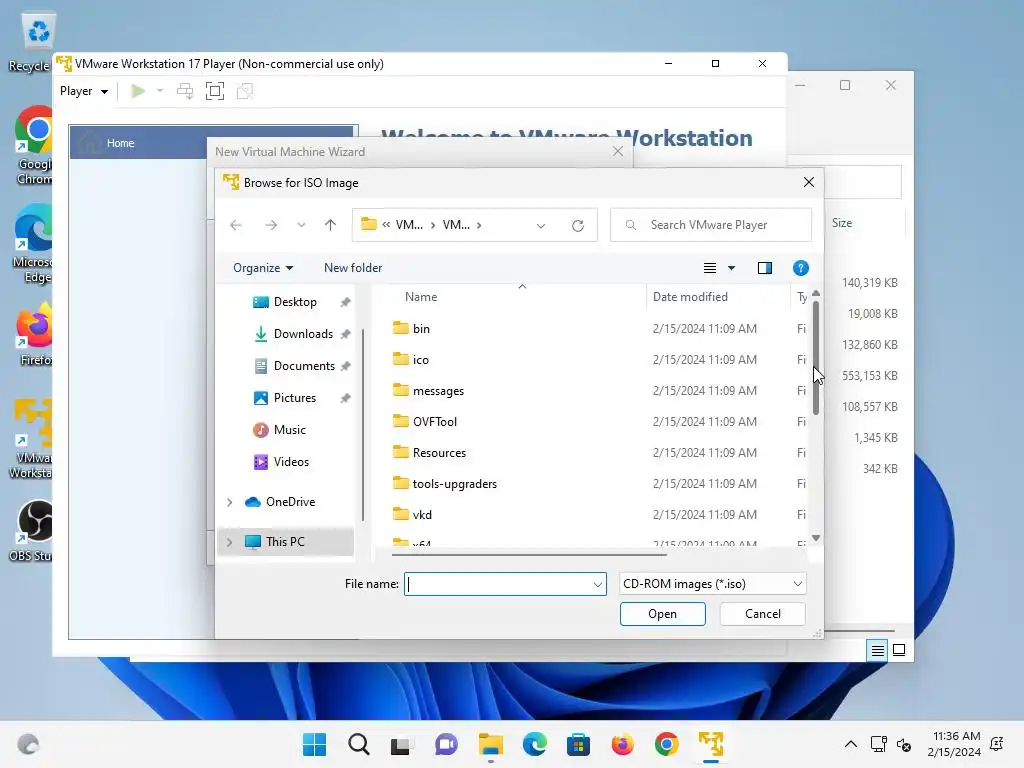Open OBS Studio desktop shortcut
Viewport: 1024px width, 768px height.
click(x=31, y=530)
